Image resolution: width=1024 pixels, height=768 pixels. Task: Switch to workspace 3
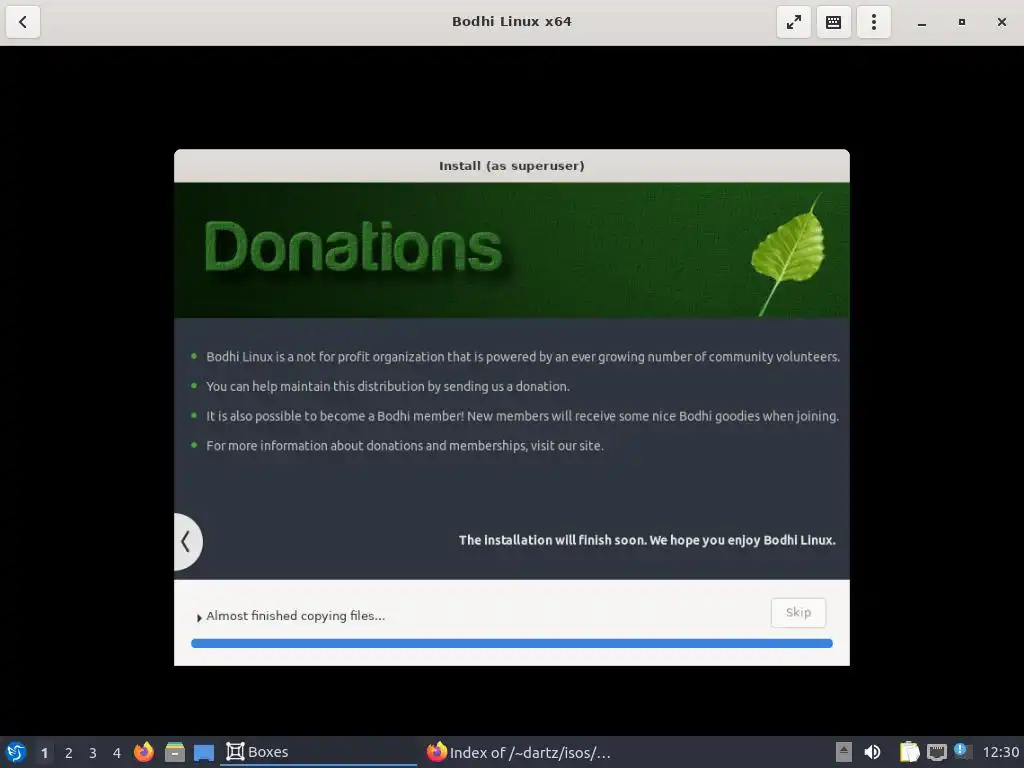[93, 753]
